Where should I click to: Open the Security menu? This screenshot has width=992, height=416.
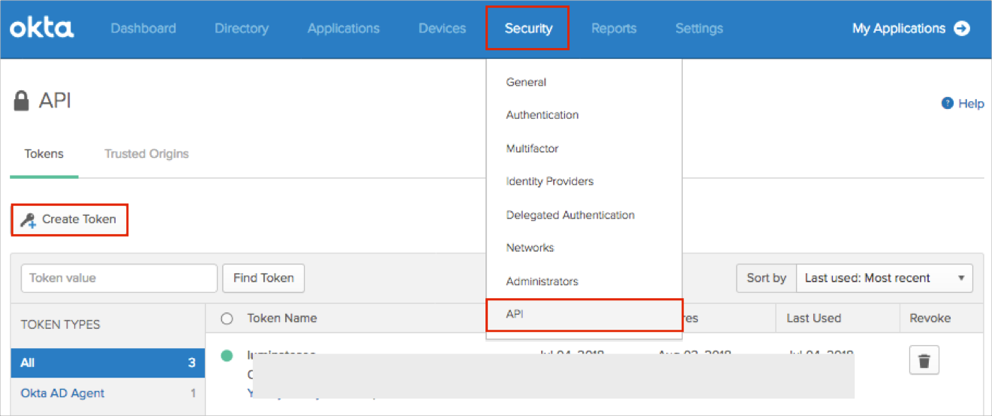coord(528,29)
